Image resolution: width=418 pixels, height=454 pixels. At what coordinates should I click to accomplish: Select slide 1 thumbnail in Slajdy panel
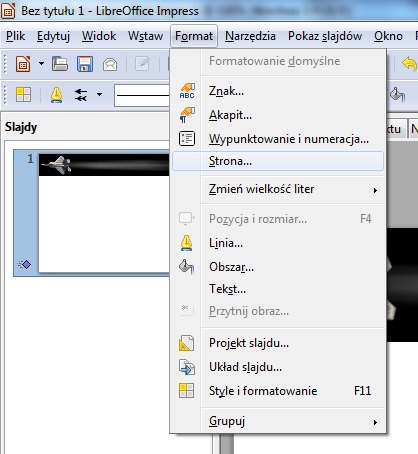103,213
